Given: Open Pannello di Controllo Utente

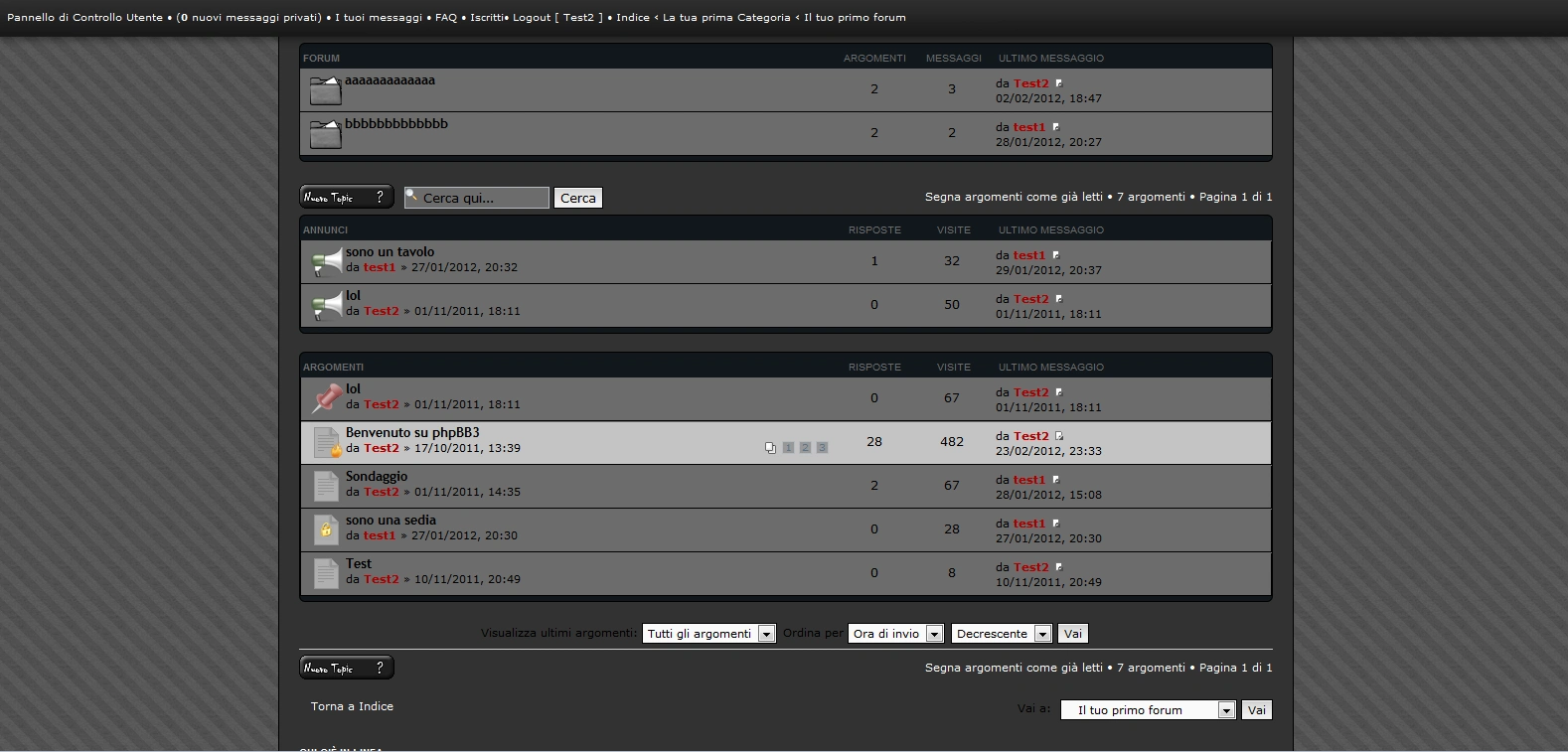Looking at the screenshot, I should pos(84,18).
